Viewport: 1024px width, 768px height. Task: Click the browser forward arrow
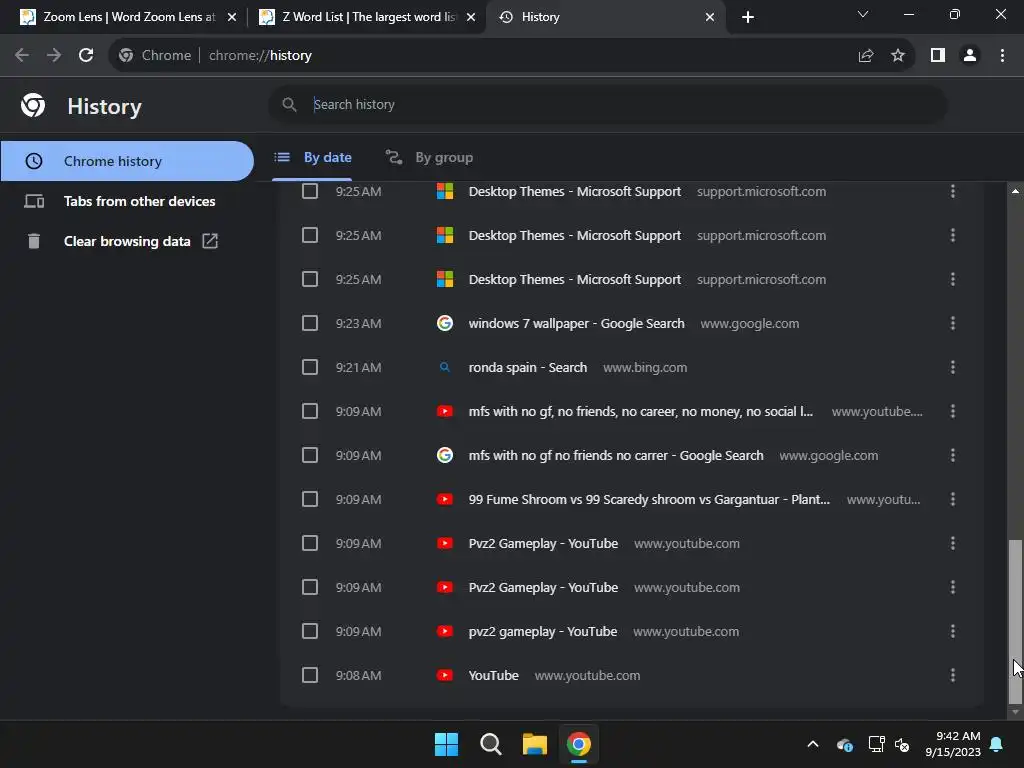(x=54, y=56)
